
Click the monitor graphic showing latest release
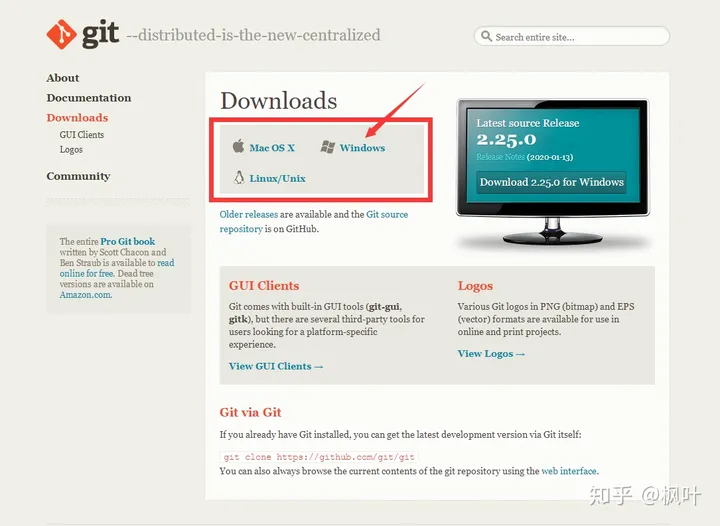pyautogui.click(x=552, y=171)
